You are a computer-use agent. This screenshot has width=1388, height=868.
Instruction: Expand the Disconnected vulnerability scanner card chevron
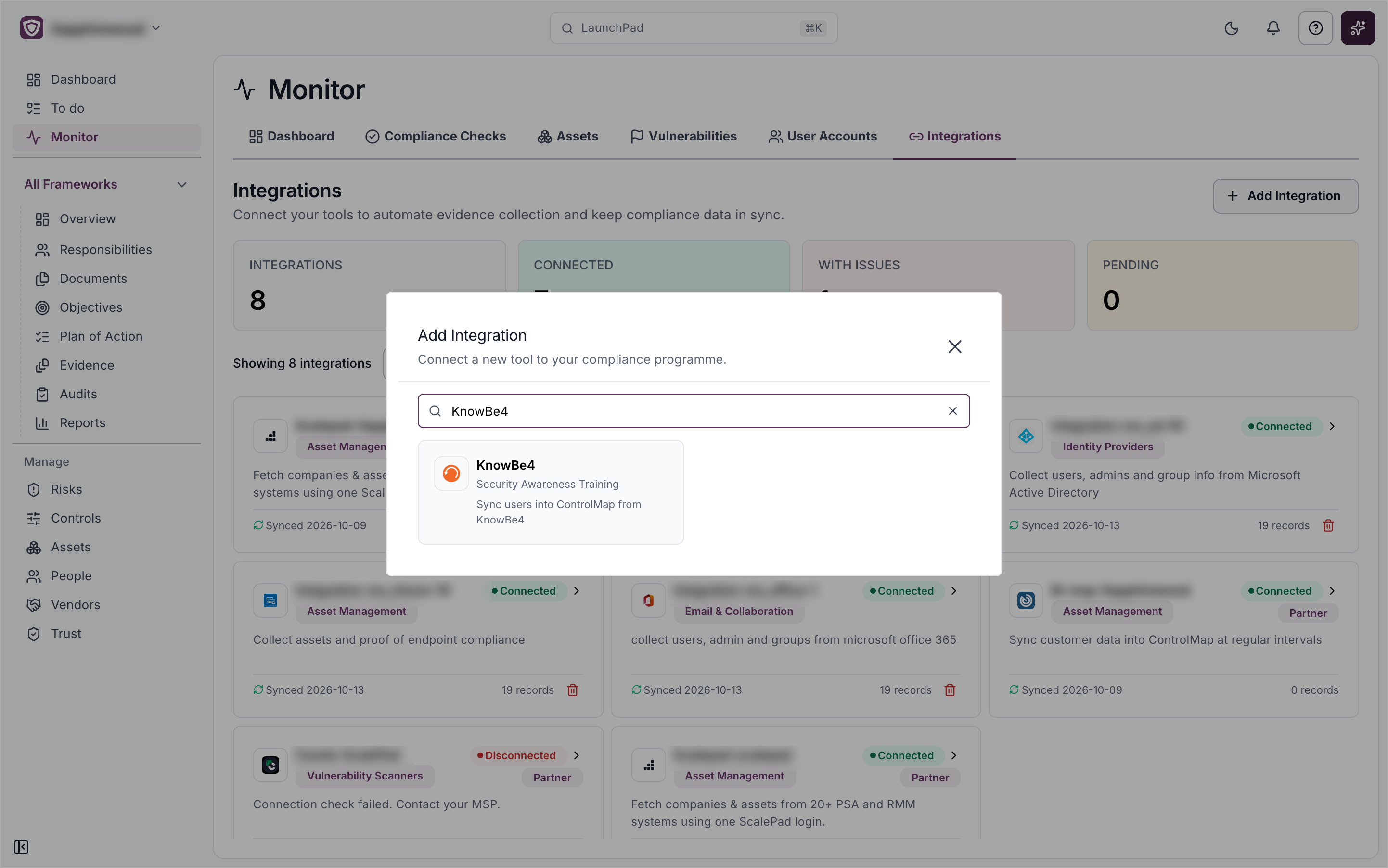coord(577,755)
